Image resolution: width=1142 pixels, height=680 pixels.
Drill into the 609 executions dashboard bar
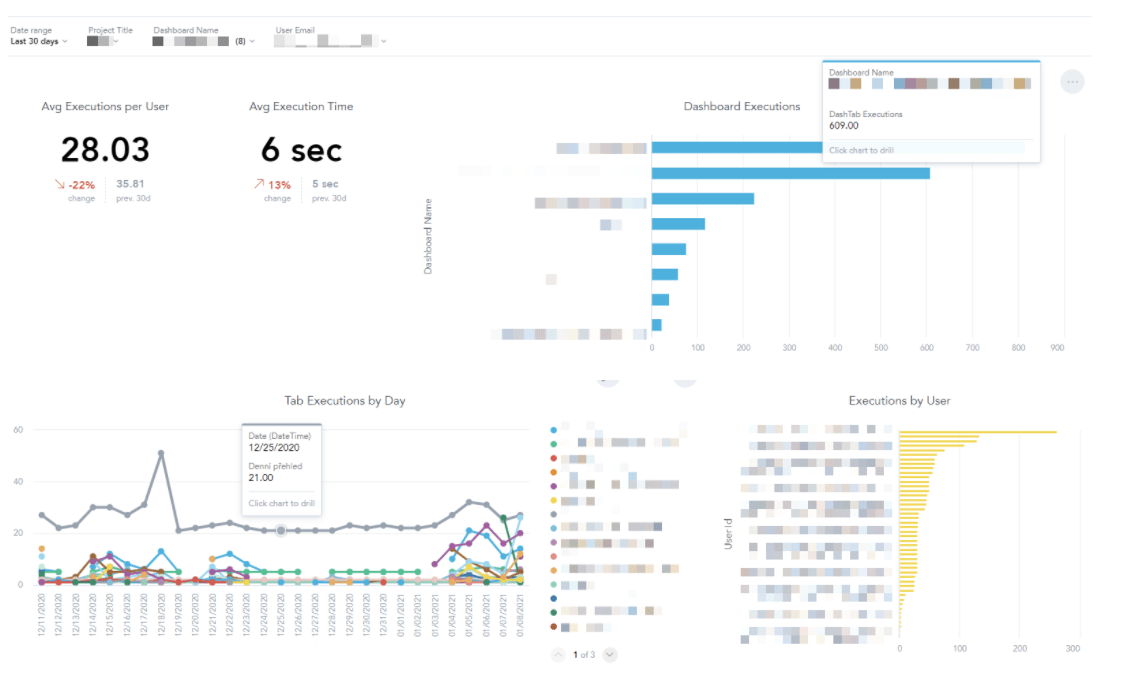pos(790,173)
